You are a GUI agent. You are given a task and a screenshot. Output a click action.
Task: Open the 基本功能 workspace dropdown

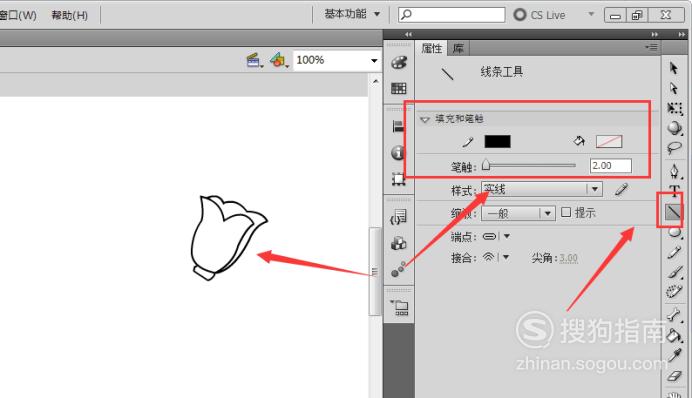point(352,14)
